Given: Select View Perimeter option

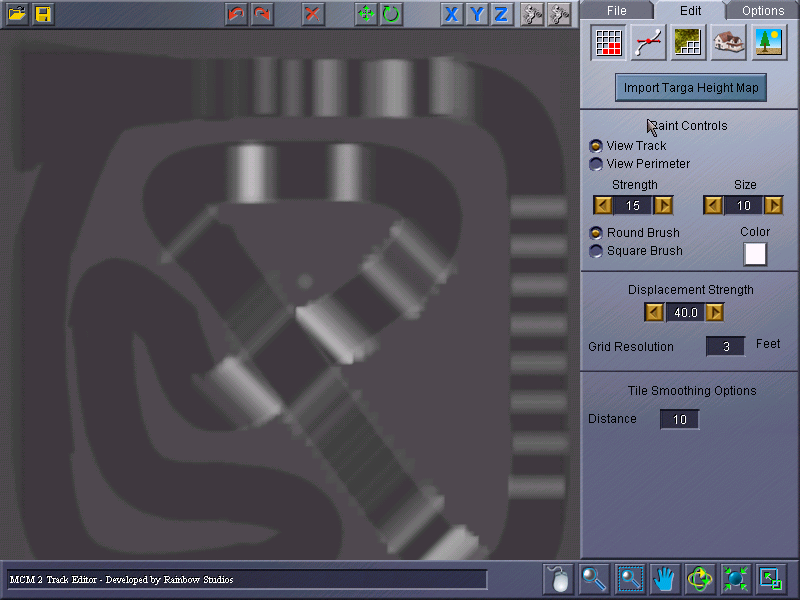Looking at the screenshot, I should coord(595,164).
